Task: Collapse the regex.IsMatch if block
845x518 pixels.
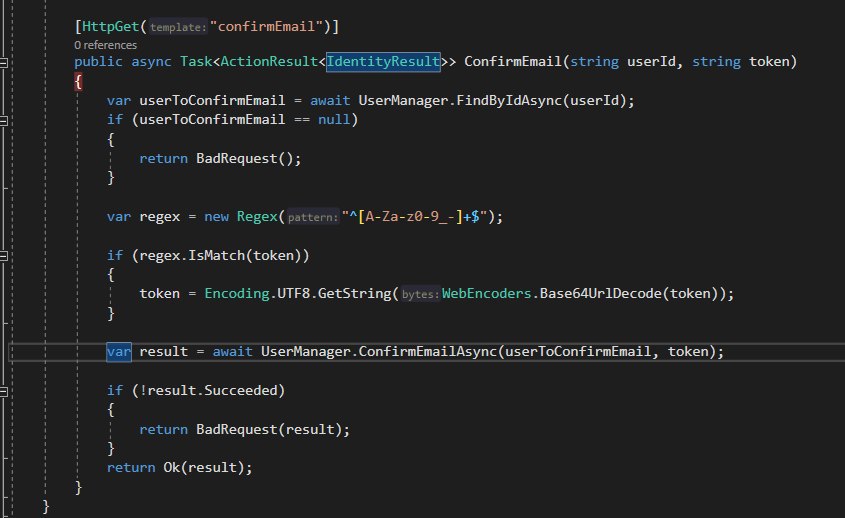Action: [4, 256]
